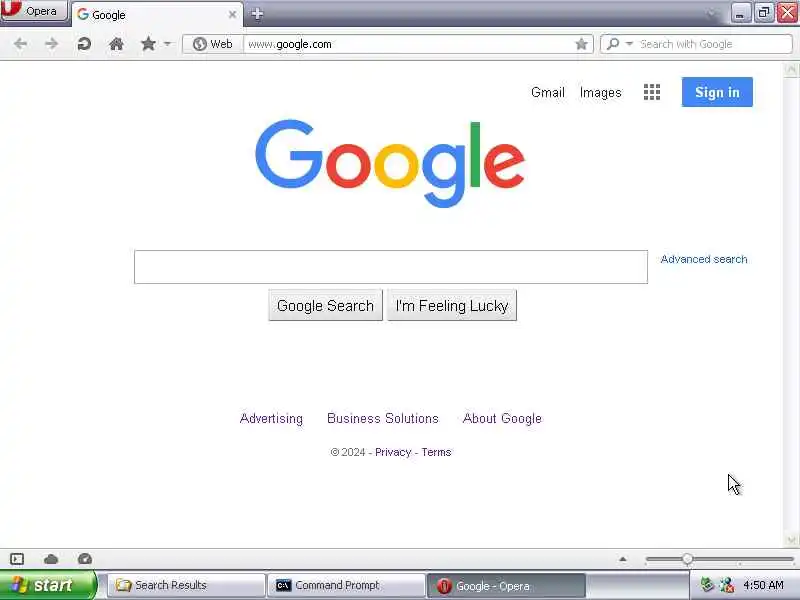
Task: Reload the current page
Action: (84, 44)
